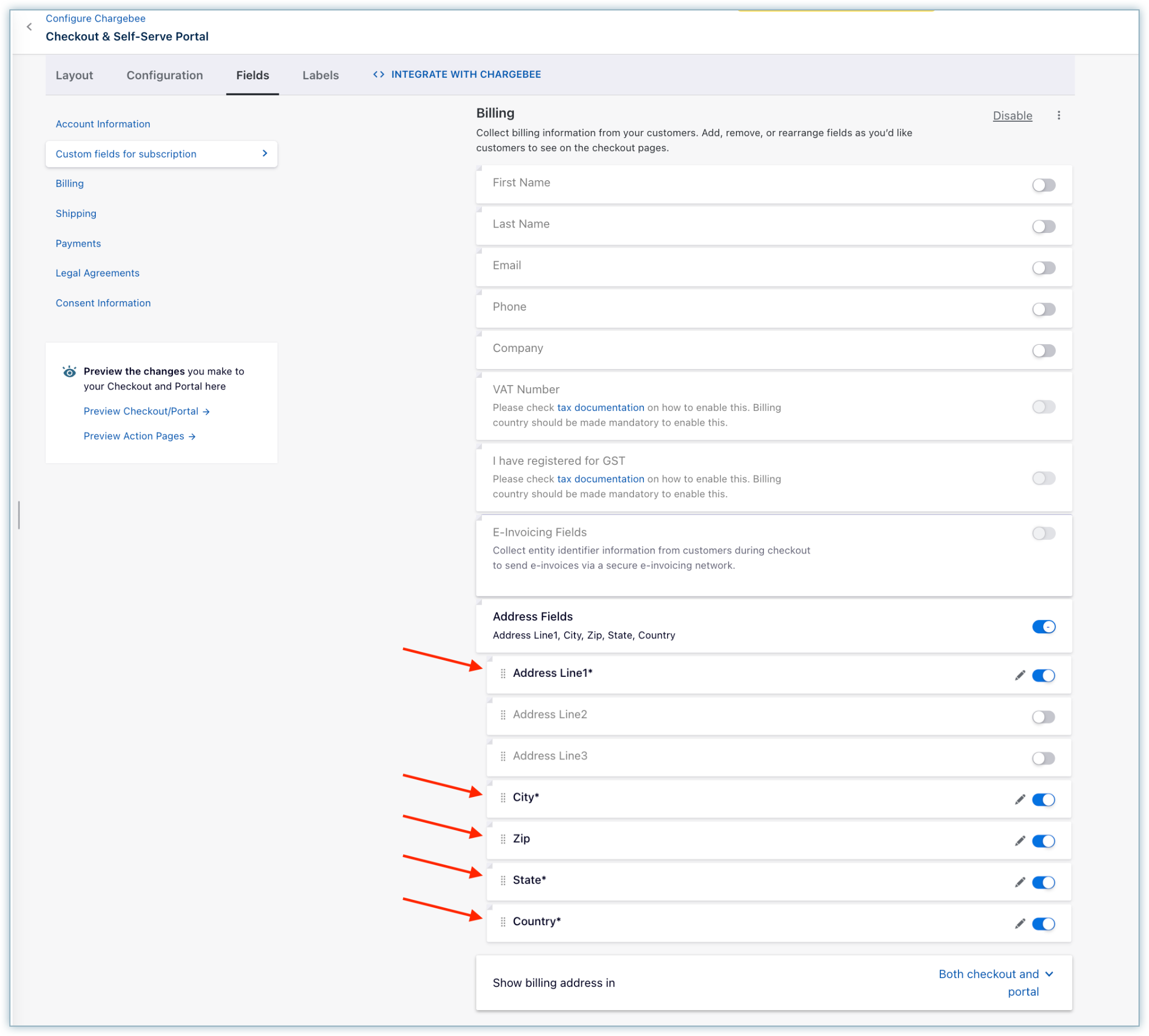The height and width of the screenshot is (1036, 1149).
Task: Click the edit pencil icon for City
Action: click(1019, 800)
